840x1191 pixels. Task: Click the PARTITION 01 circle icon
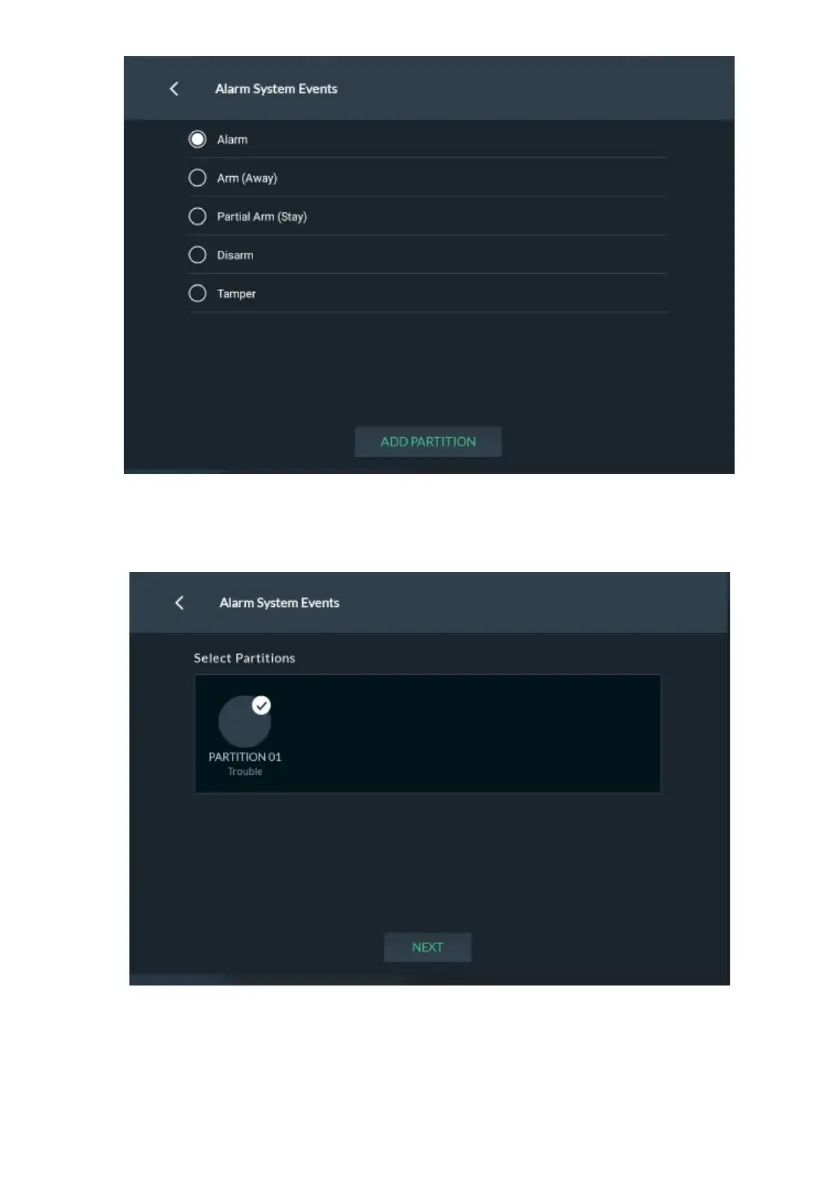pos(244,722)
